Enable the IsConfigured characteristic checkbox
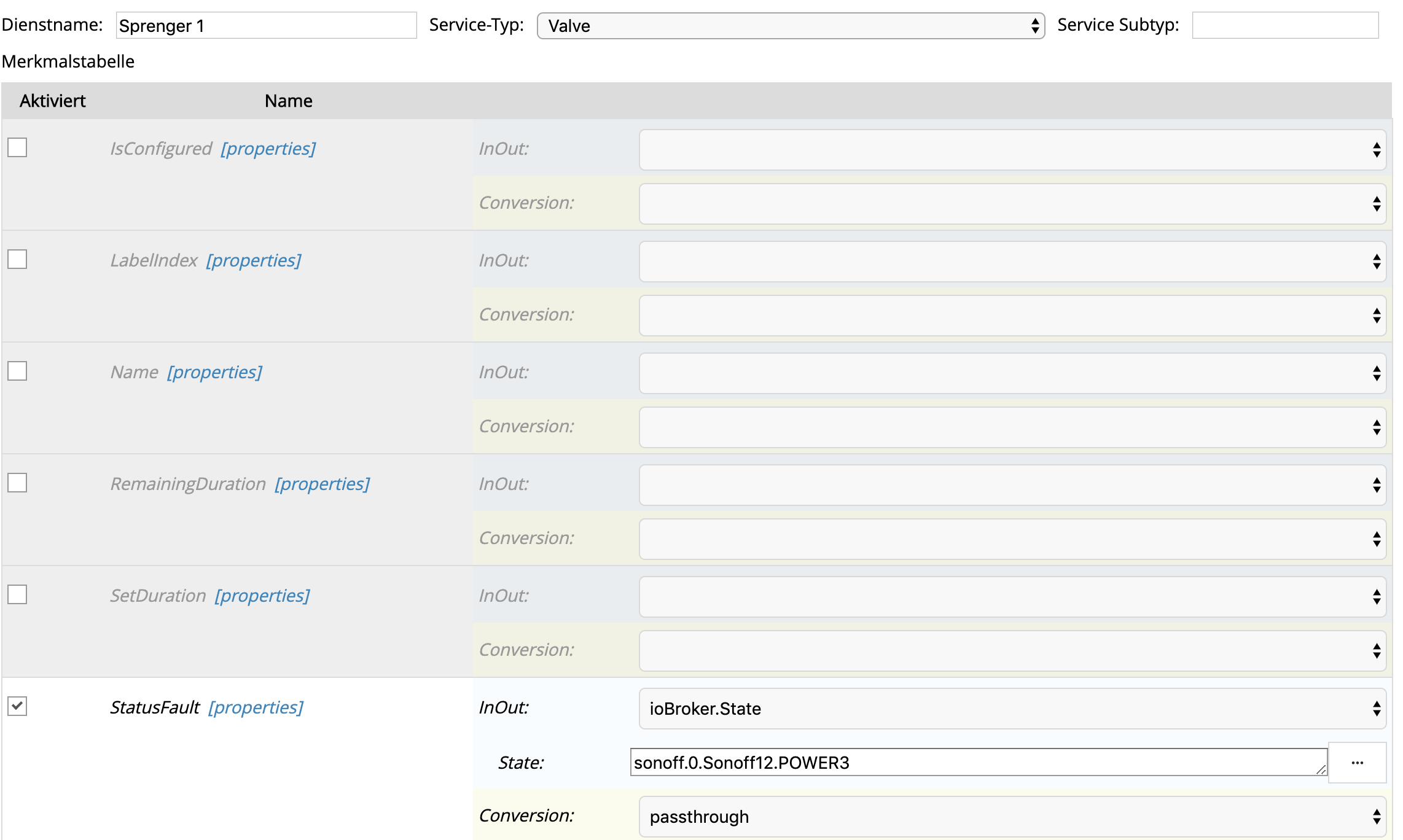Screen dimensions: 1403x840 point(17,147)
